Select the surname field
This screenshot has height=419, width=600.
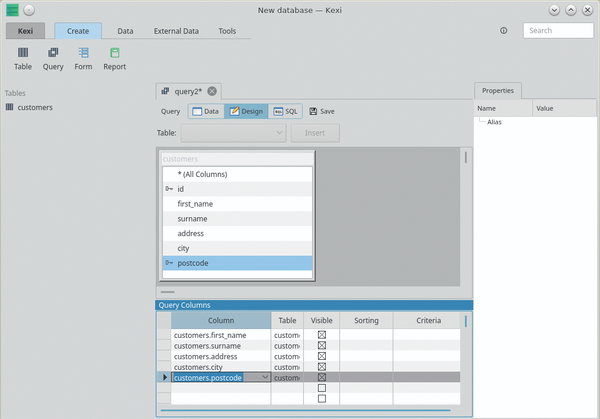coord(237,219)
